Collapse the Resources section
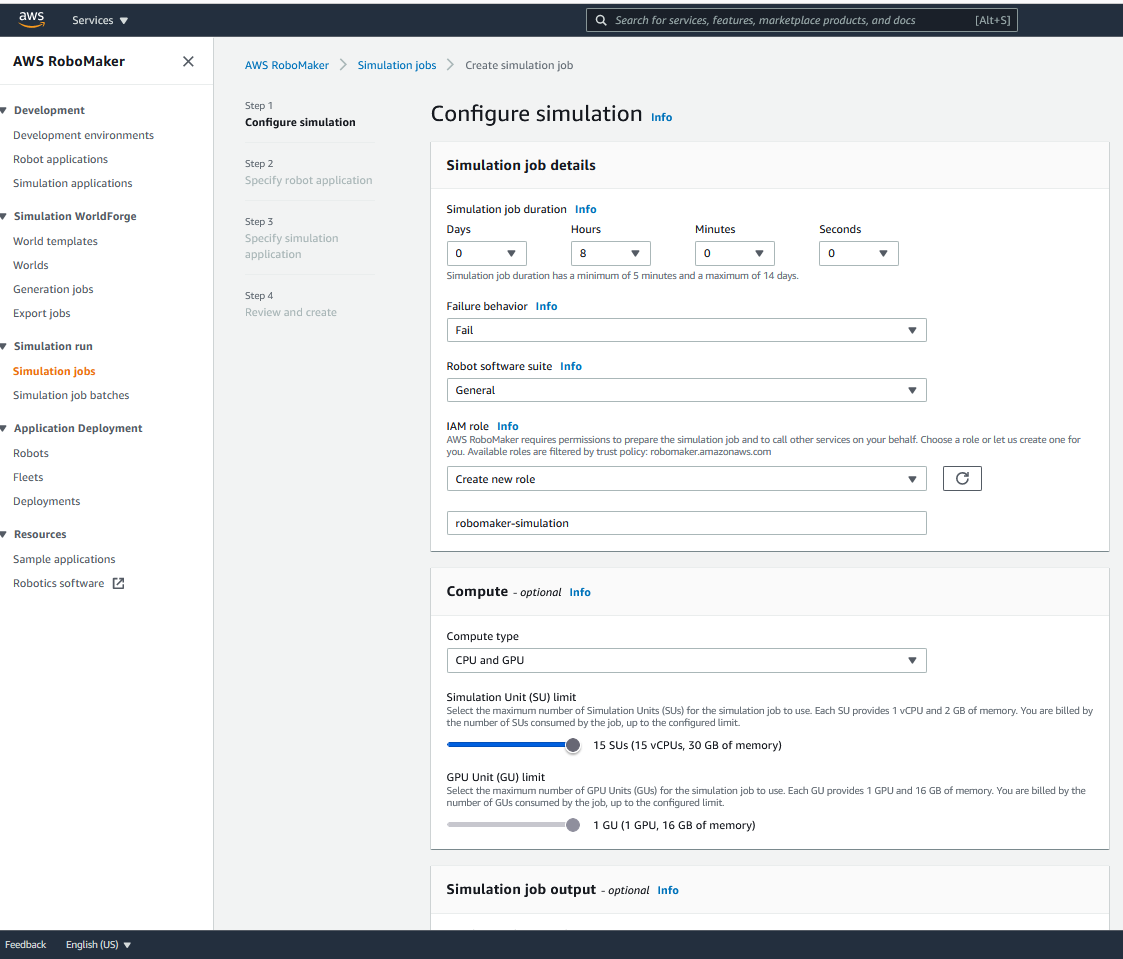This screenshot has height=959, width=1123. (x=4, y=534)
